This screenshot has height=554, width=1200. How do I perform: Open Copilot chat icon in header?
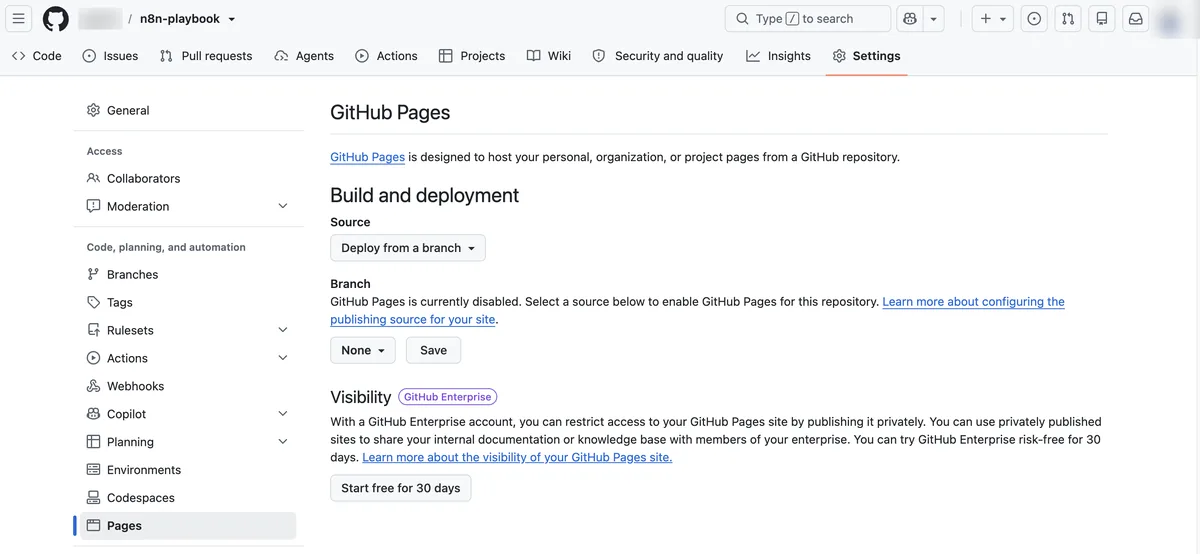[909, 19]
